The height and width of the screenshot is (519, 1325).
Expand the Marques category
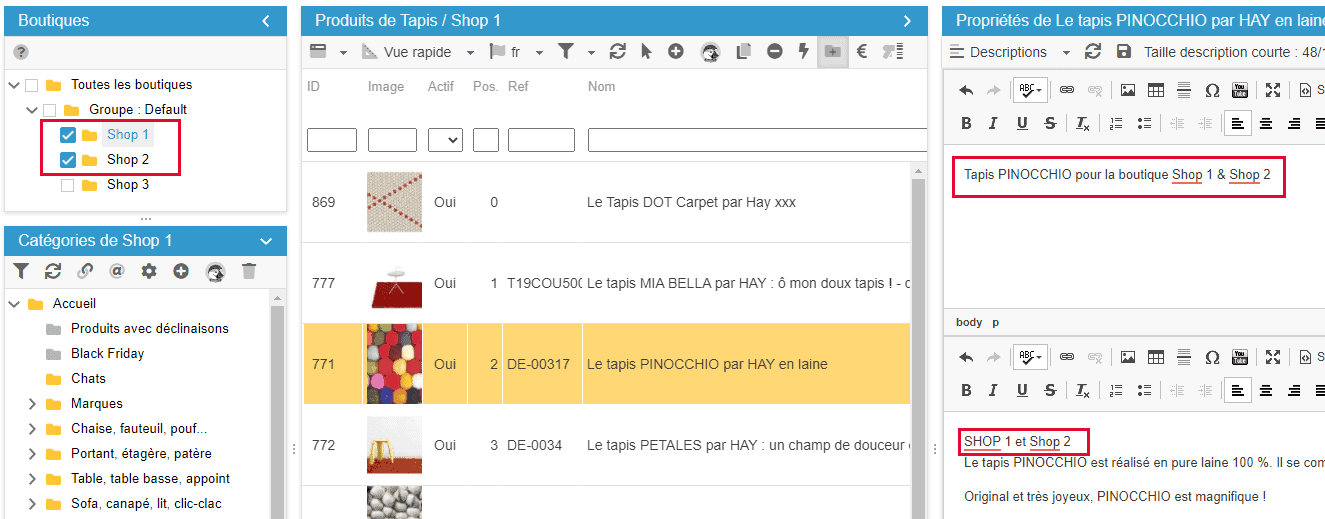tap(32, 404)
